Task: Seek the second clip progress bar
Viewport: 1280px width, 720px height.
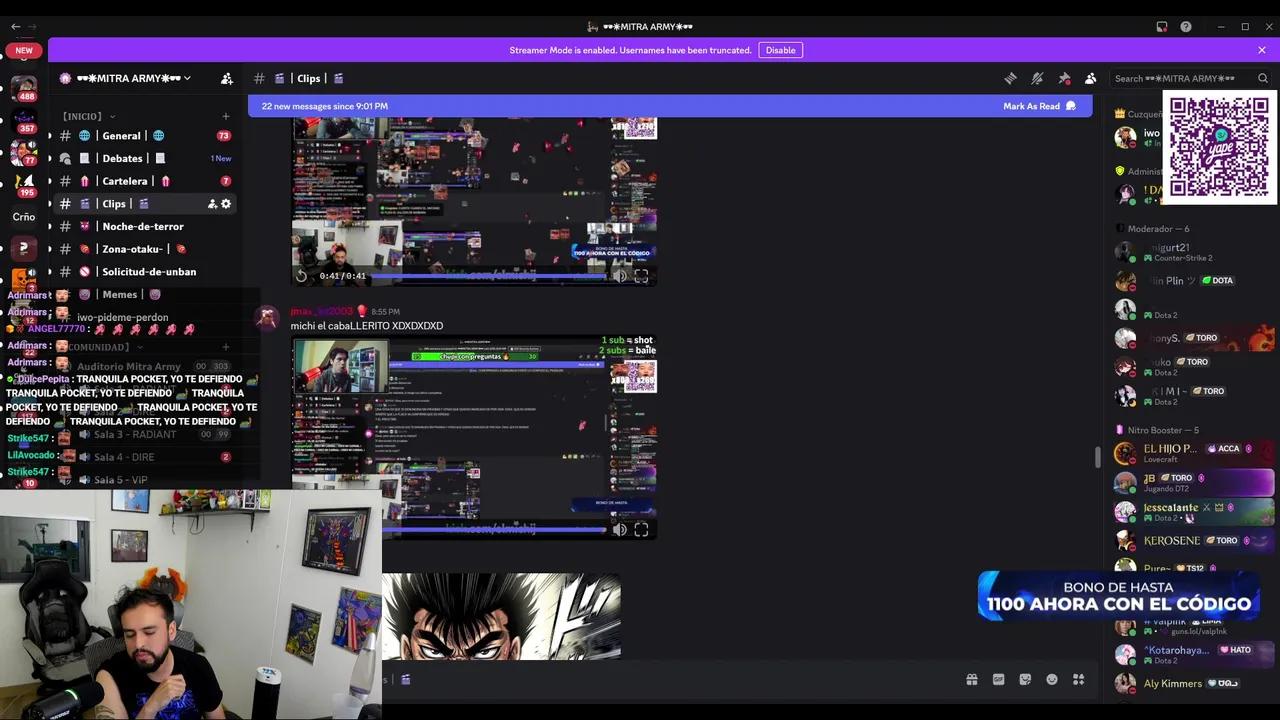Action: (494, 530)
